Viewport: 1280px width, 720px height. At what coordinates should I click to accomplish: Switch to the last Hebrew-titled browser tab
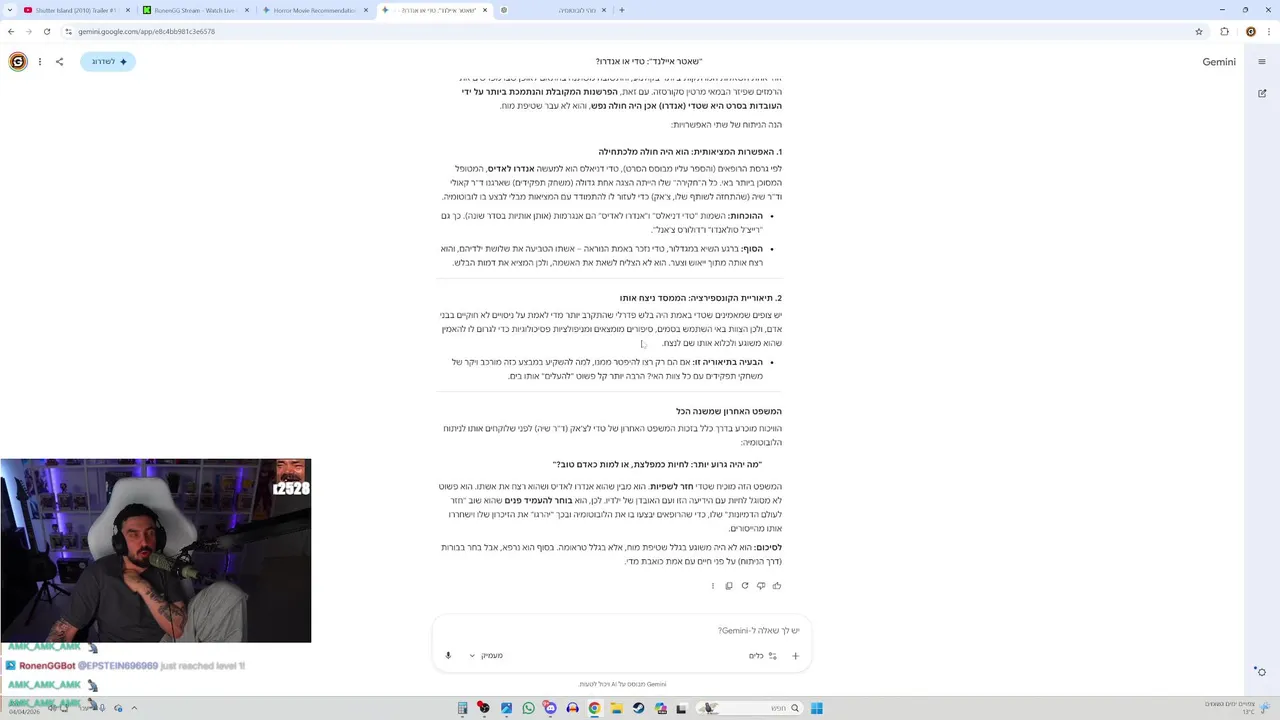(x=553, y=10)
